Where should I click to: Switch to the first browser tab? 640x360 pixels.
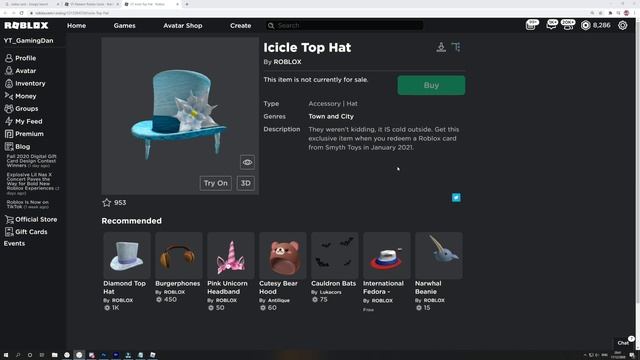[31, 4]
